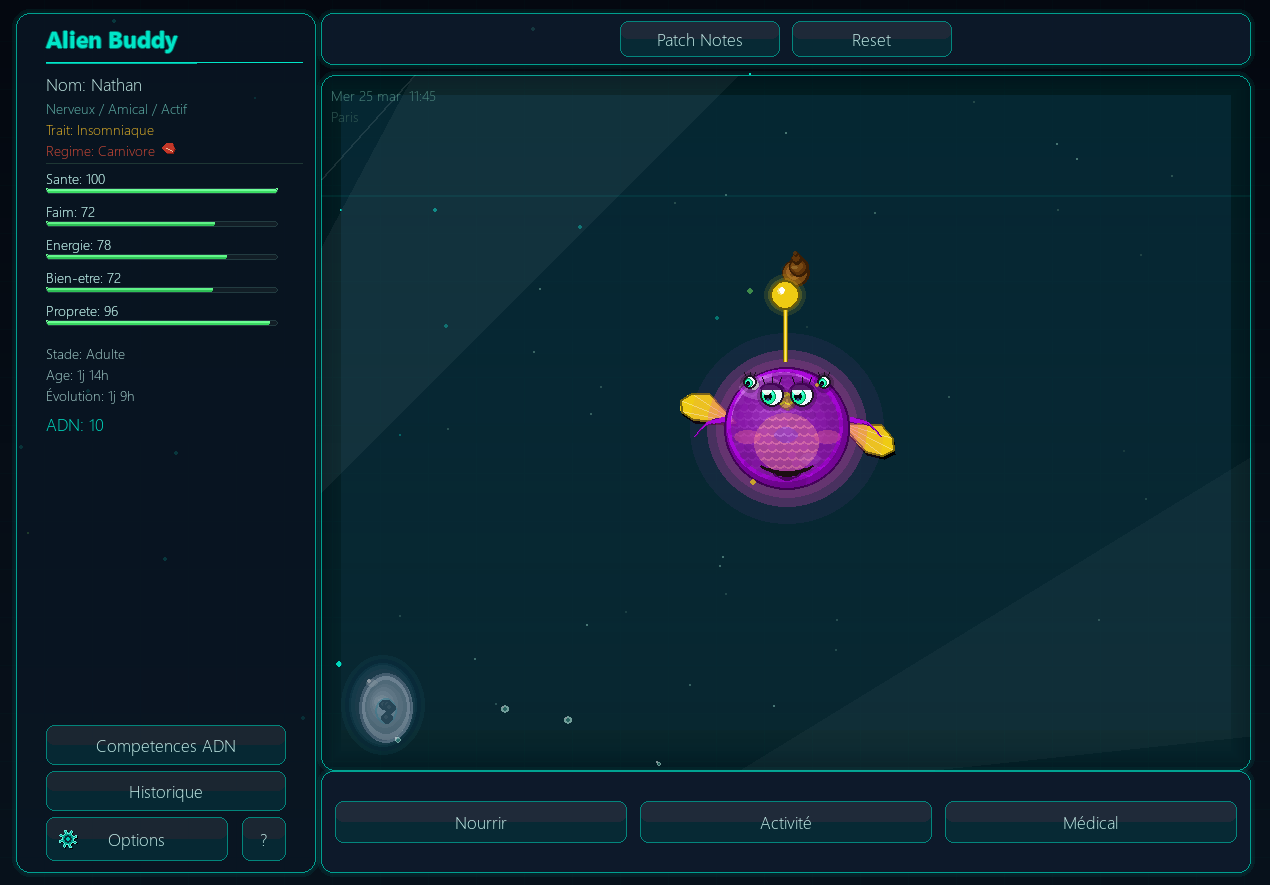Click the 'Nom: Nathan' text
The height and width of the screenshot is (885, 1270).
coord(94,85)
